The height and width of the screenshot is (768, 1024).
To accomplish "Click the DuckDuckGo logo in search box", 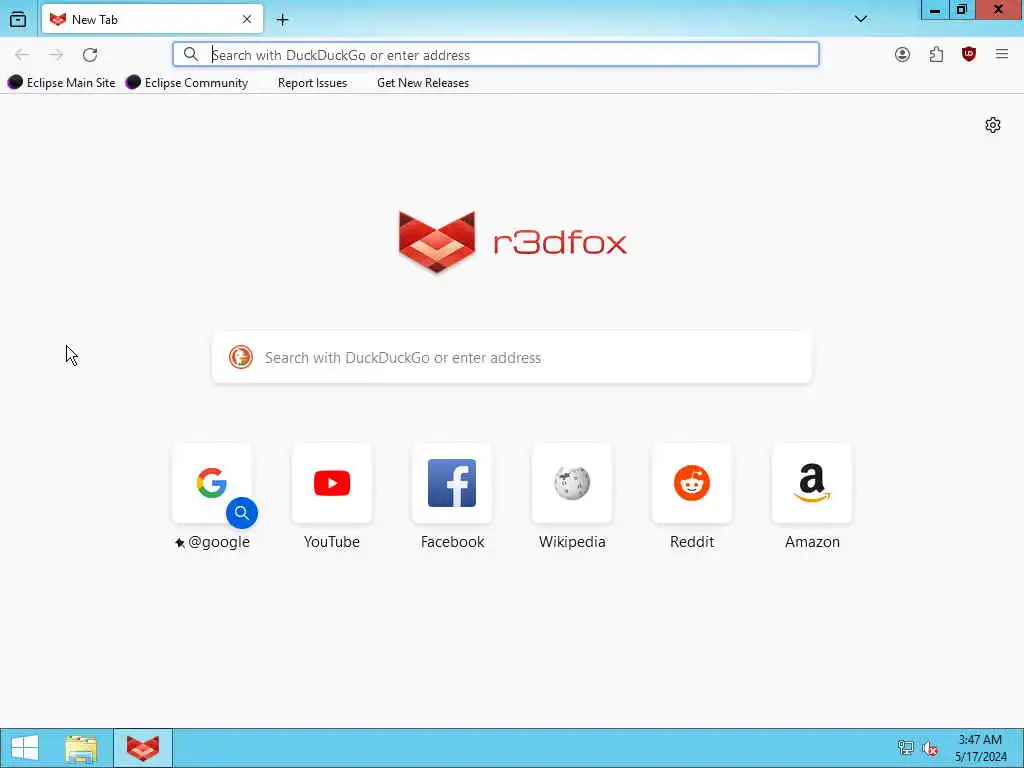I will point(240,357).
